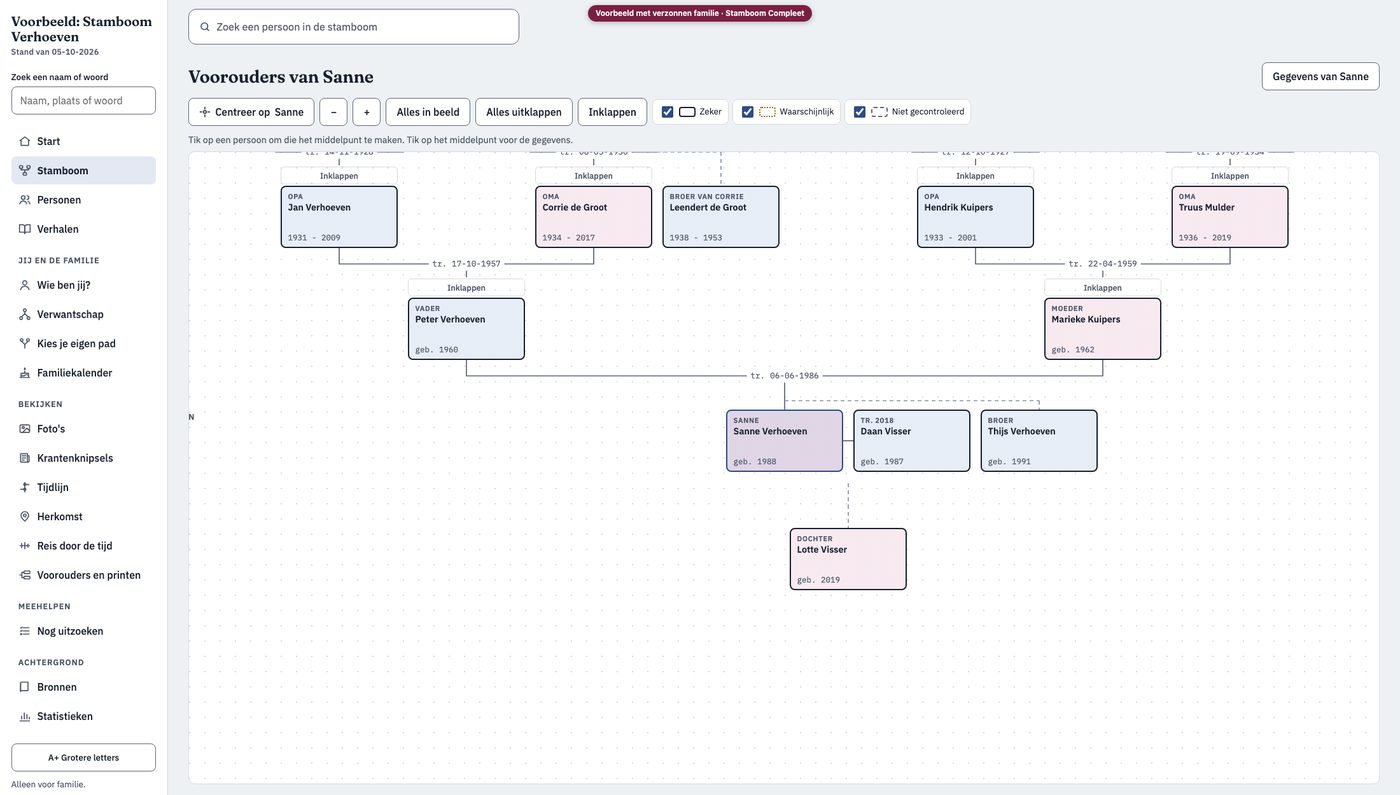Click the Herkomst map pin icon
The height and width of the screenshot is (795, 1400).
[25, 517]
